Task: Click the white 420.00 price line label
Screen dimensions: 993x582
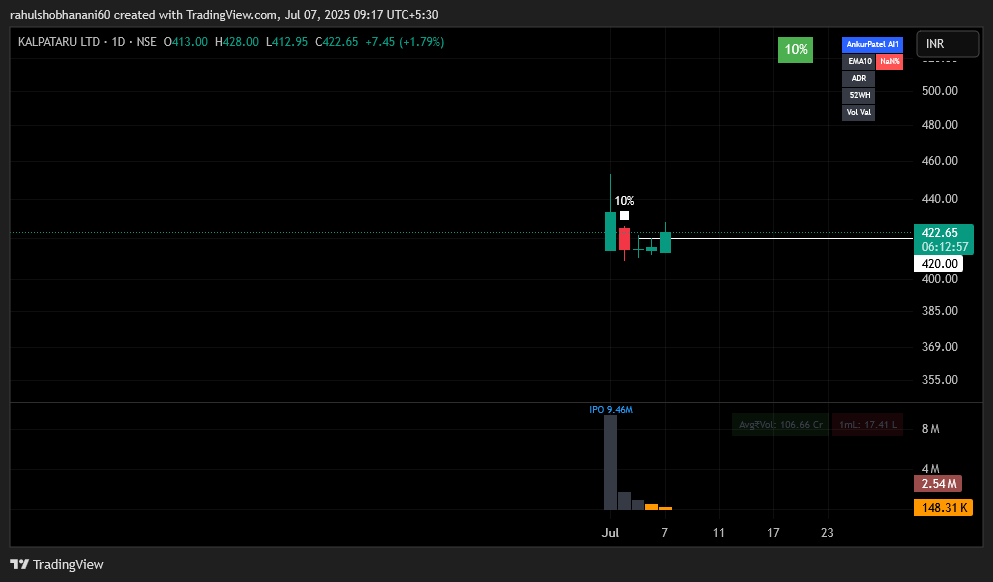Action: (939, 263)
